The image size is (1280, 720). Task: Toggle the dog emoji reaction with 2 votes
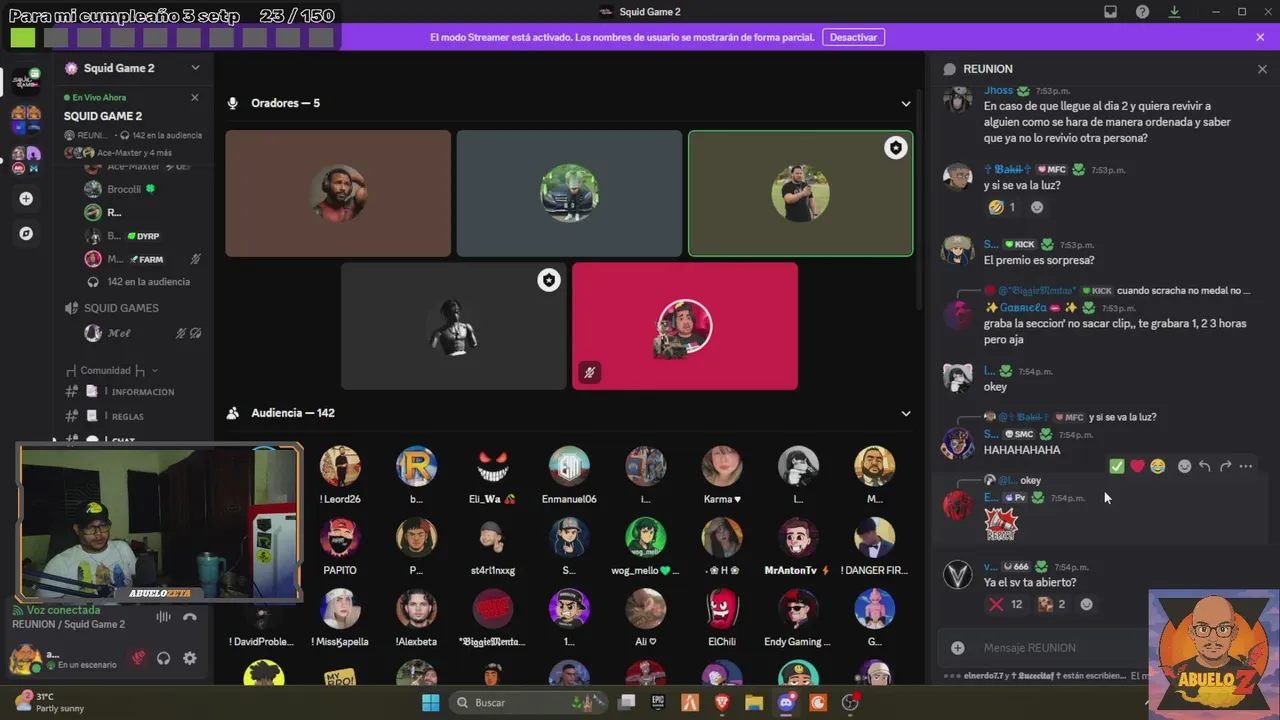(1052, 604)
